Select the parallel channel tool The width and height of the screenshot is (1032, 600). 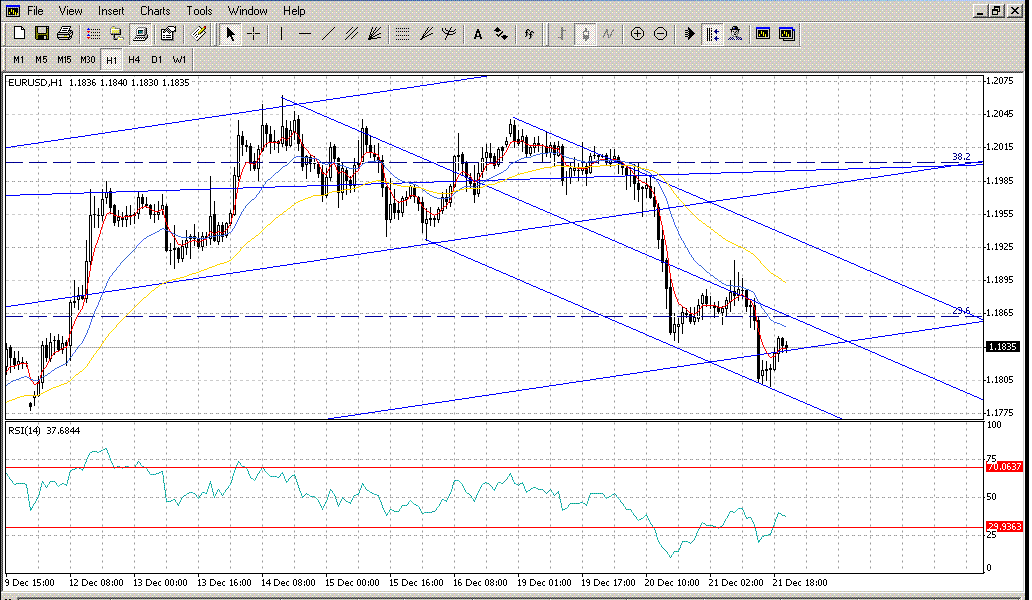click(x=351, y=34)
